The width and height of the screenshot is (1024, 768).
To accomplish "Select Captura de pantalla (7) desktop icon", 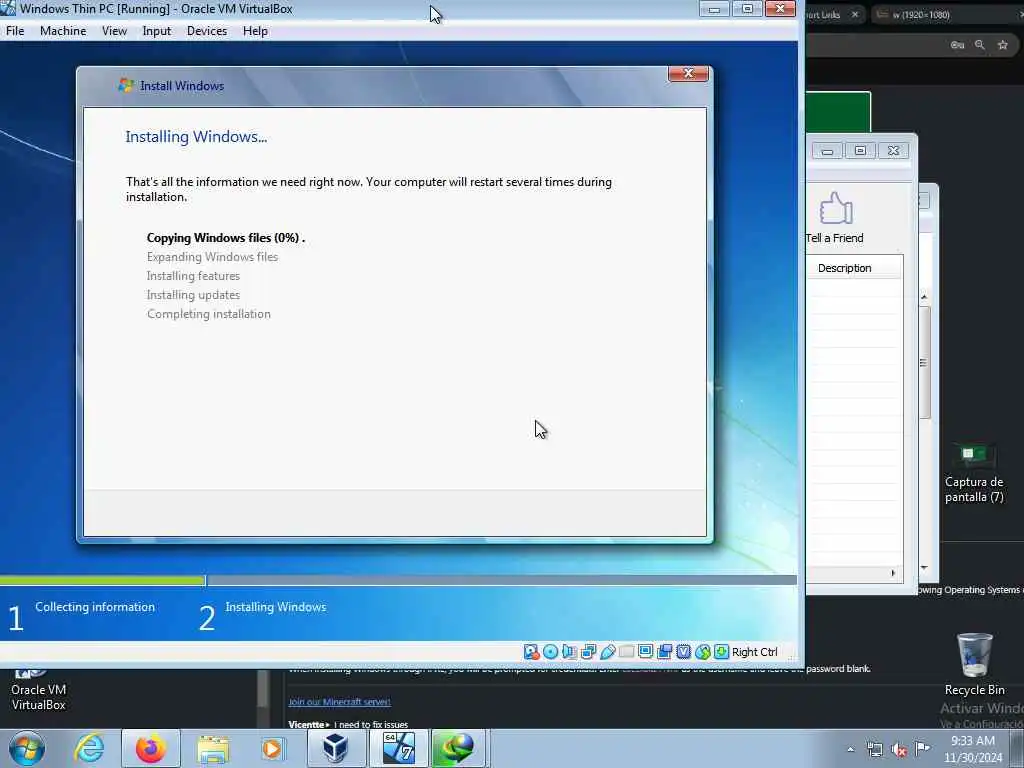I will (974, 473).
